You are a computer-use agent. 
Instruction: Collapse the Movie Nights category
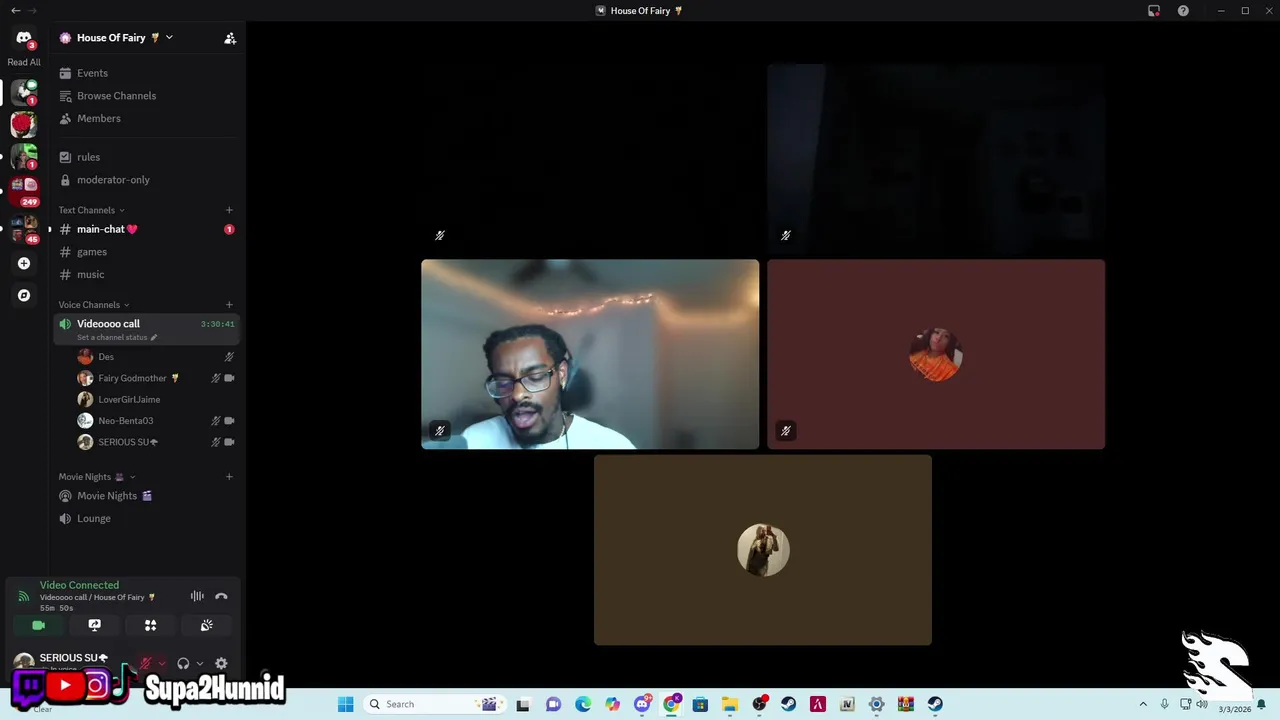coord(96,477)
